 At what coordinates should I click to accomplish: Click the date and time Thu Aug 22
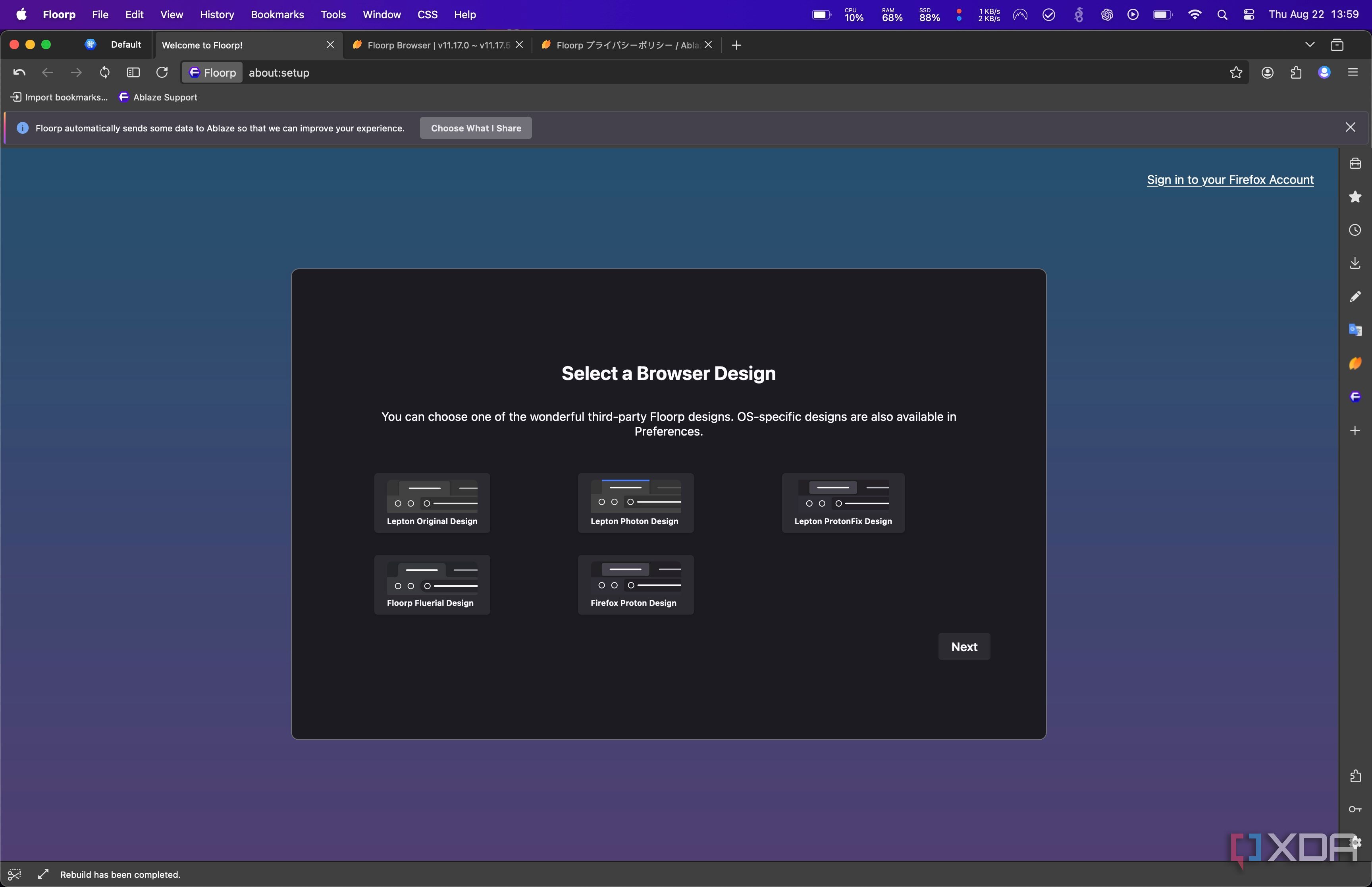1314,14
